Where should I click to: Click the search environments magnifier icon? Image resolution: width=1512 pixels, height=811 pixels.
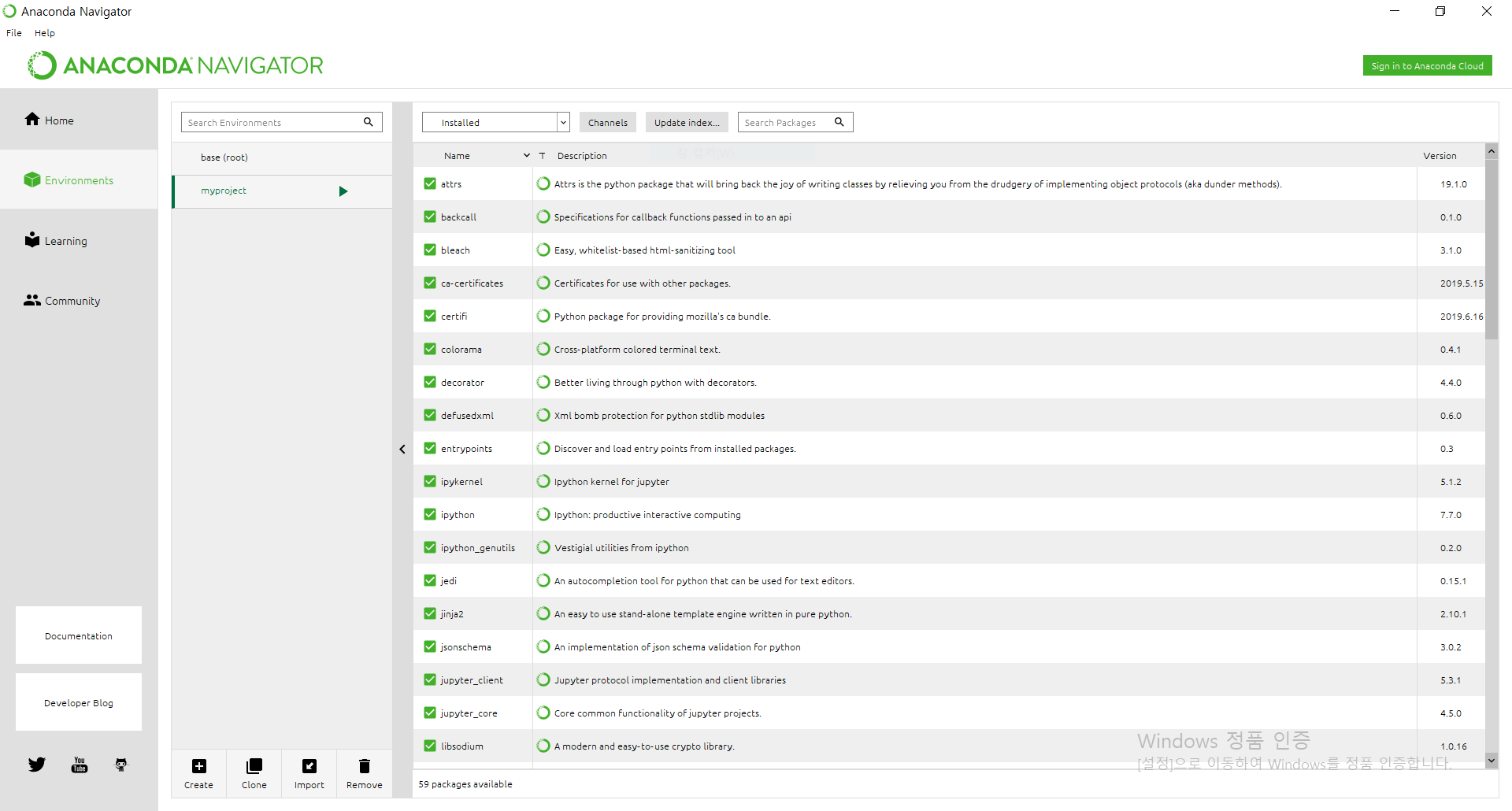click(x=368, y=122)
